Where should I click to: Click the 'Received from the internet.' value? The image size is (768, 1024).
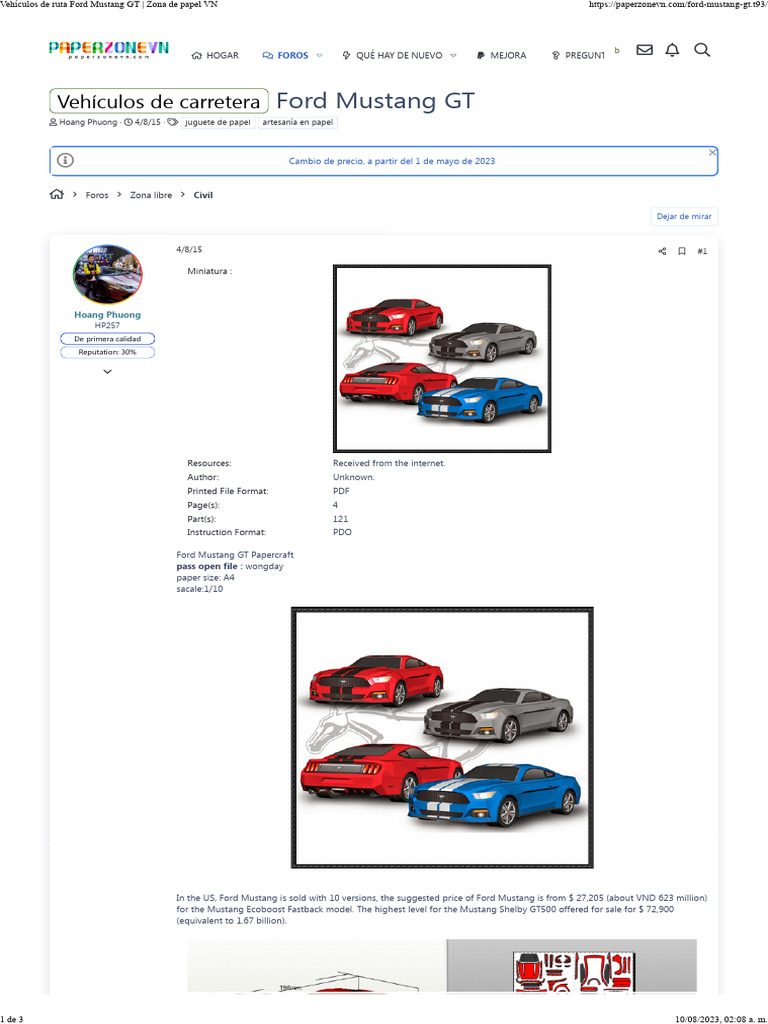point(389,463)
